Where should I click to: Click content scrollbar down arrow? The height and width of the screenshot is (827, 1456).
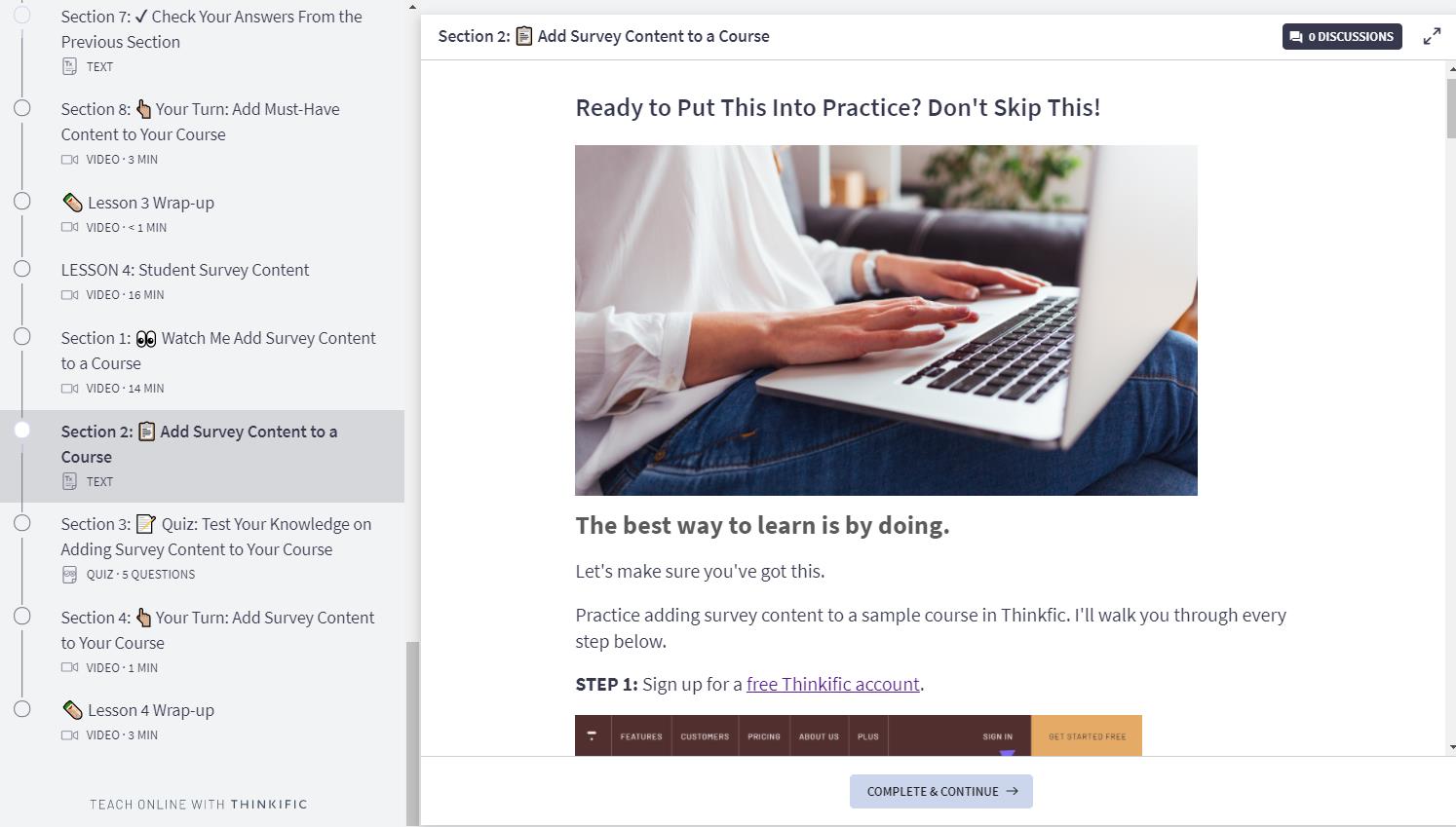pyautogui.click(x=1451, y=747)
